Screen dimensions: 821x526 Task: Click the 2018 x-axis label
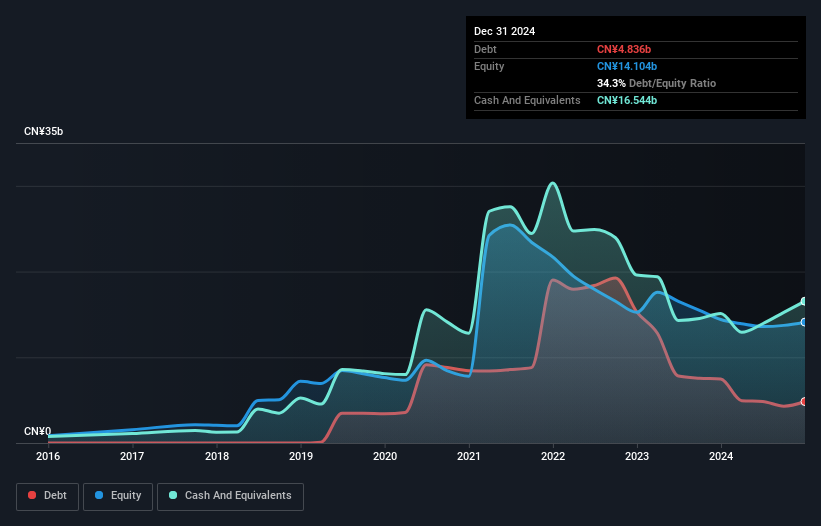click(217, 456)
